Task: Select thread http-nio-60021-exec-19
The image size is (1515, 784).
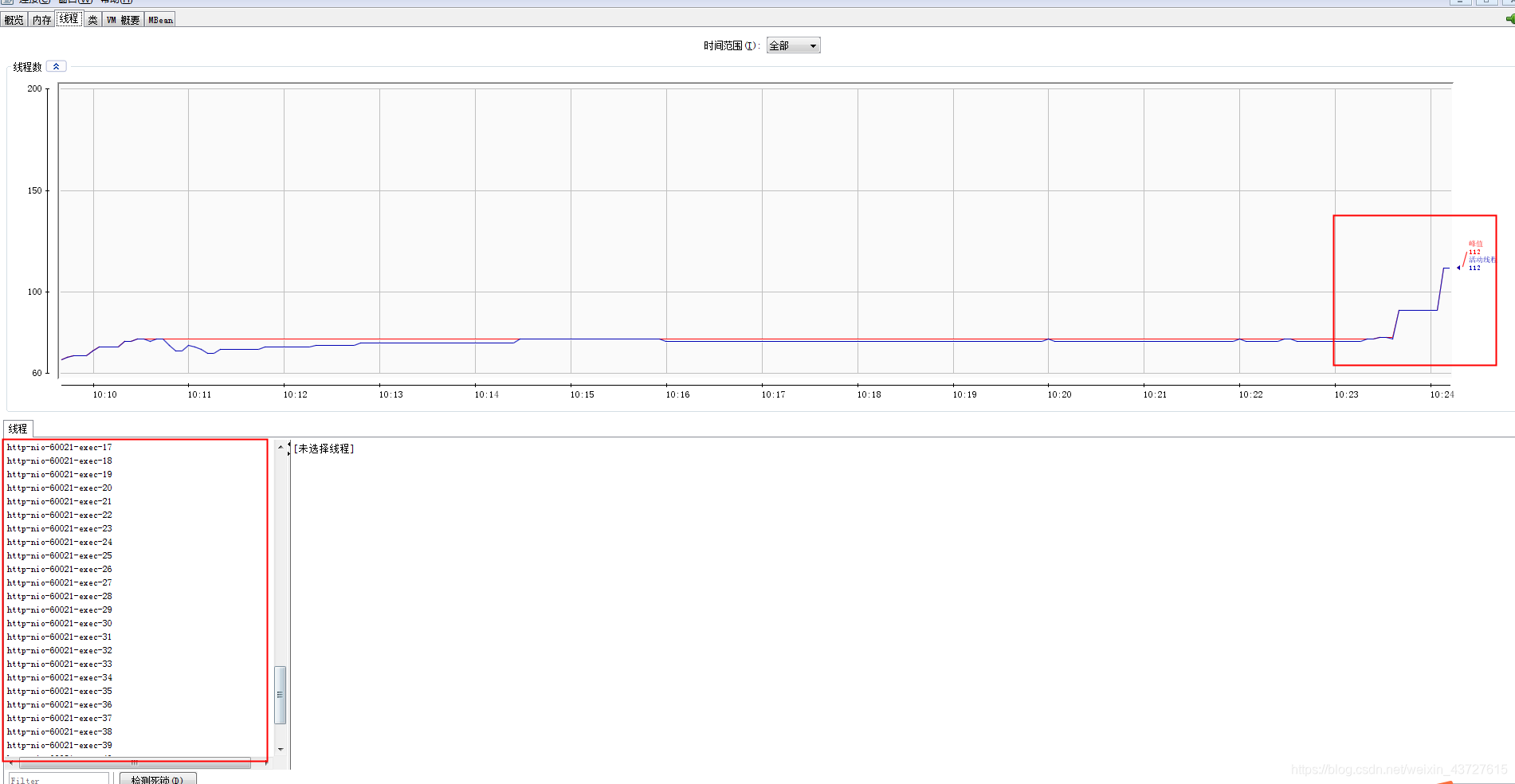Action: coord(60,474)
